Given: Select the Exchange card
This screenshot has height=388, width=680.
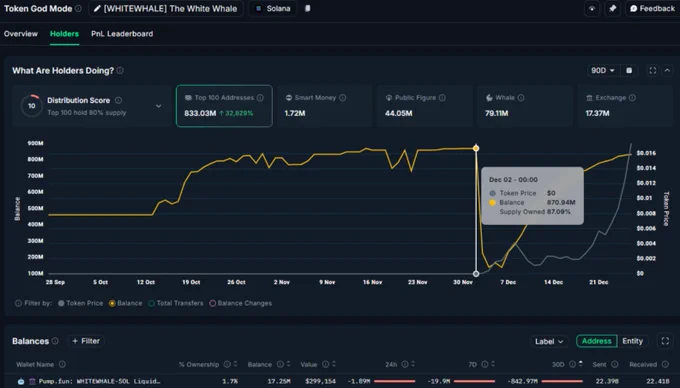Looking at the screenshot, I should (x=625, y=106).
